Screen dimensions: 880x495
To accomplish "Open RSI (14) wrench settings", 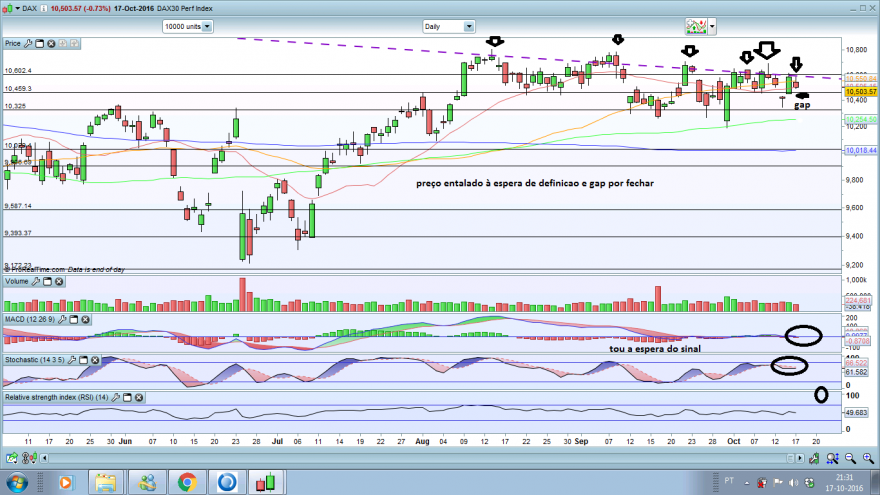I will tap(116, 397).
